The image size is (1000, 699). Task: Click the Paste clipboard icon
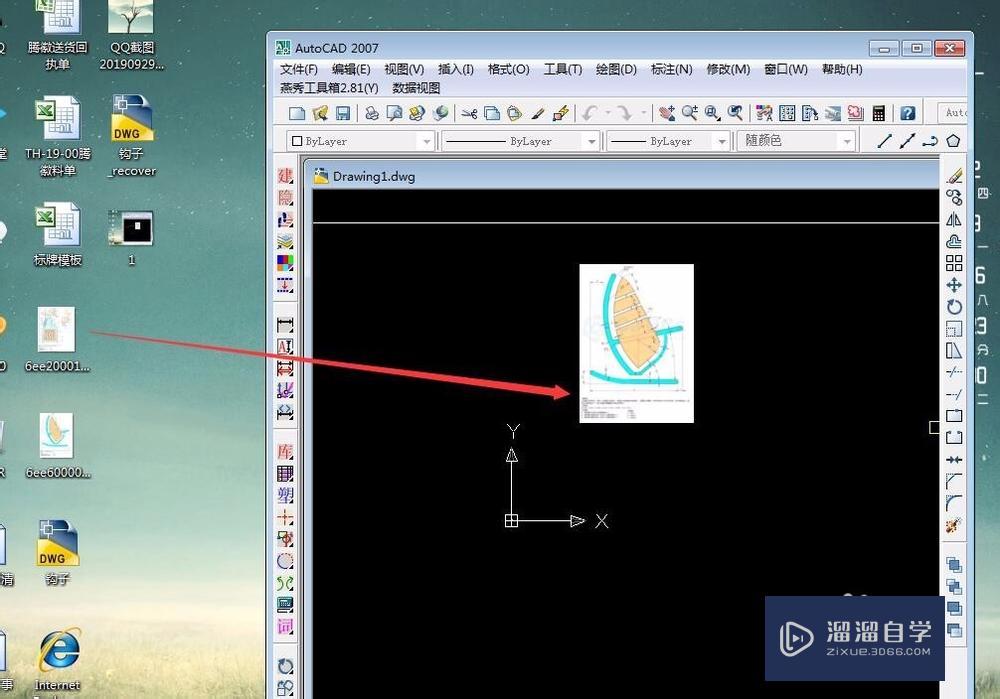pyautogui.click(x=514, y=114)
